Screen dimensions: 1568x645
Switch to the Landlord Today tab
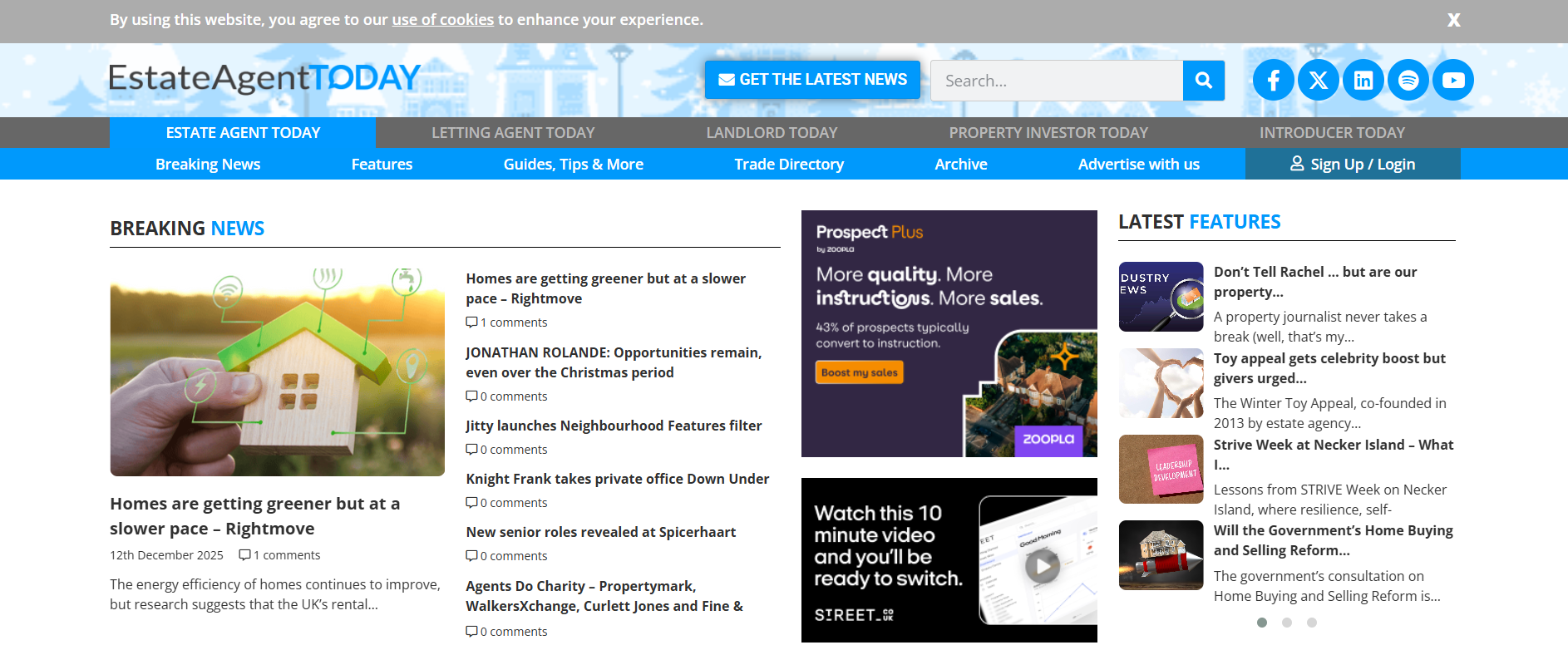[772, 133]
